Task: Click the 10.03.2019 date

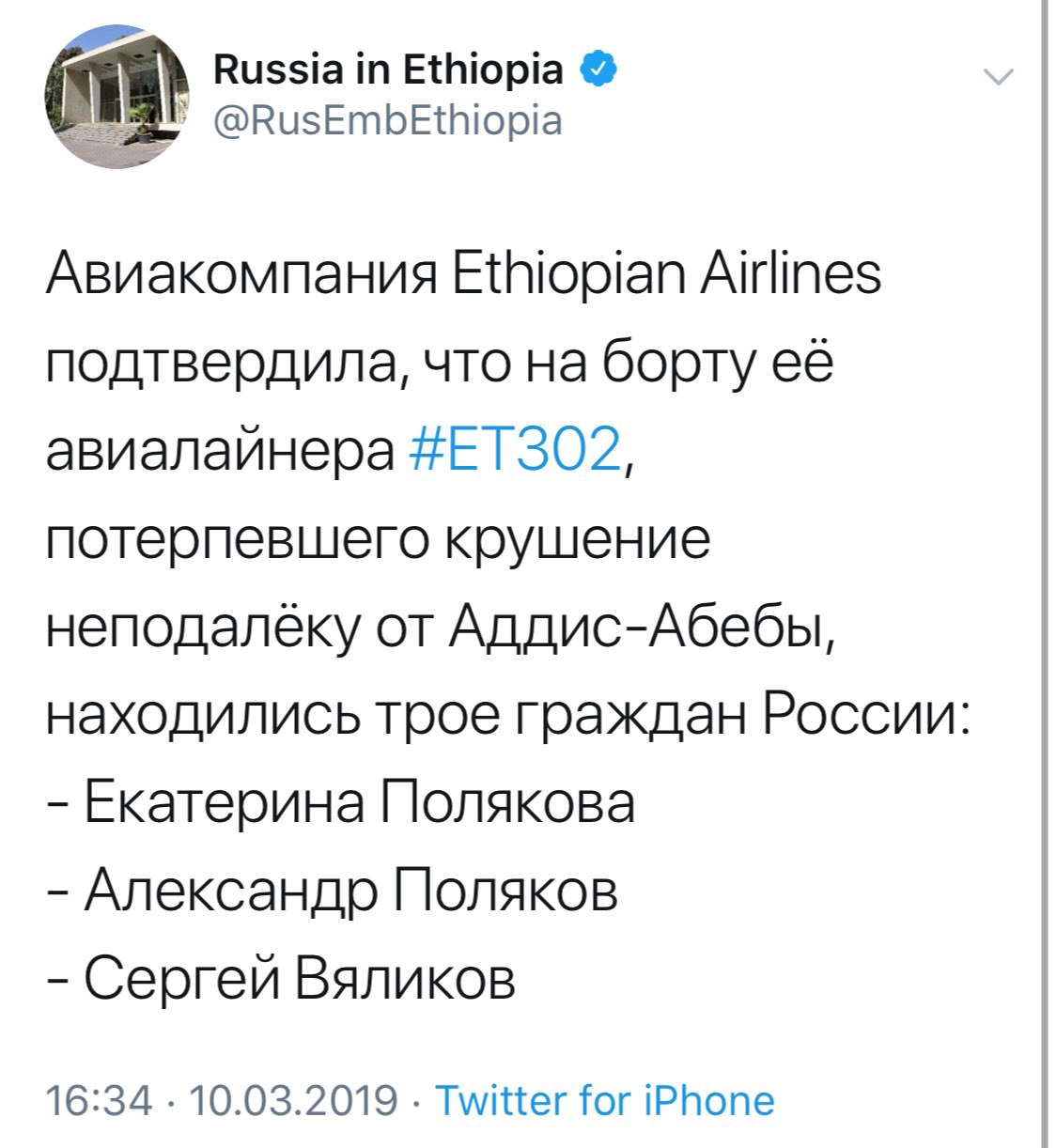Action: coord(294,1100)
